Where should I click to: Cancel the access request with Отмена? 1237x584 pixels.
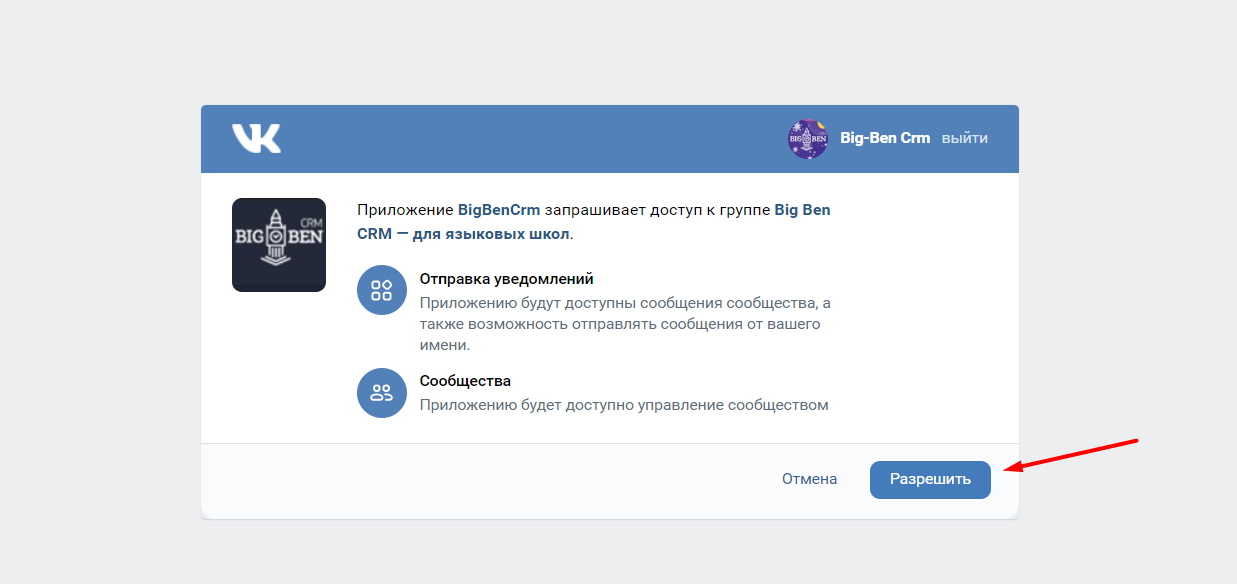point(809,479)
